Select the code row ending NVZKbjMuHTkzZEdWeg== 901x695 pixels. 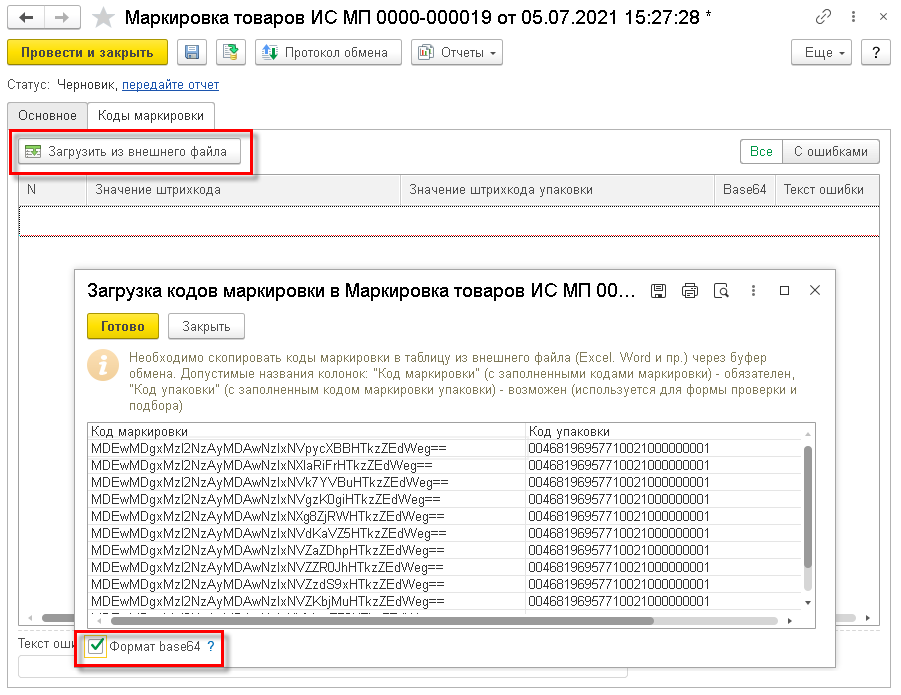(x=307, y=601)
